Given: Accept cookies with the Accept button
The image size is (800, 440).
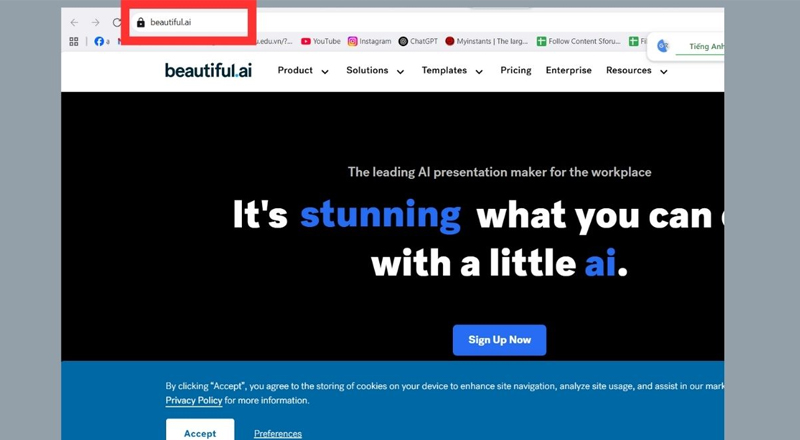Looking at the screenshot, I should point(200,431).
